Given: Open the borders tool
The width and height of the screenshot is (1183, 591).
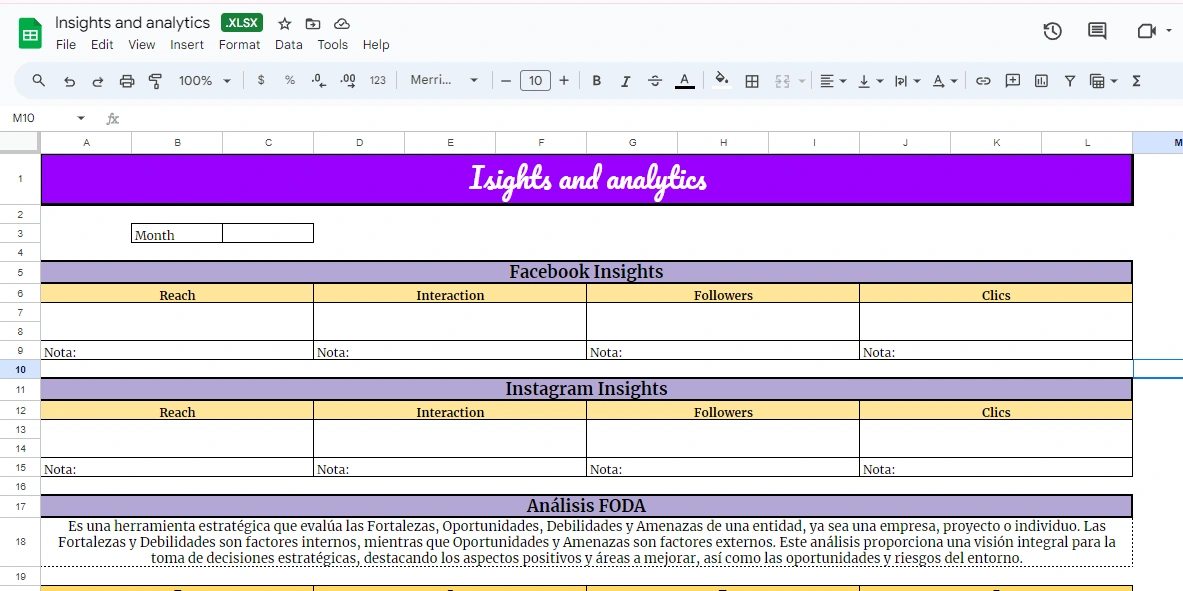Looking at the screenshot, I should (x=751, y=81).
